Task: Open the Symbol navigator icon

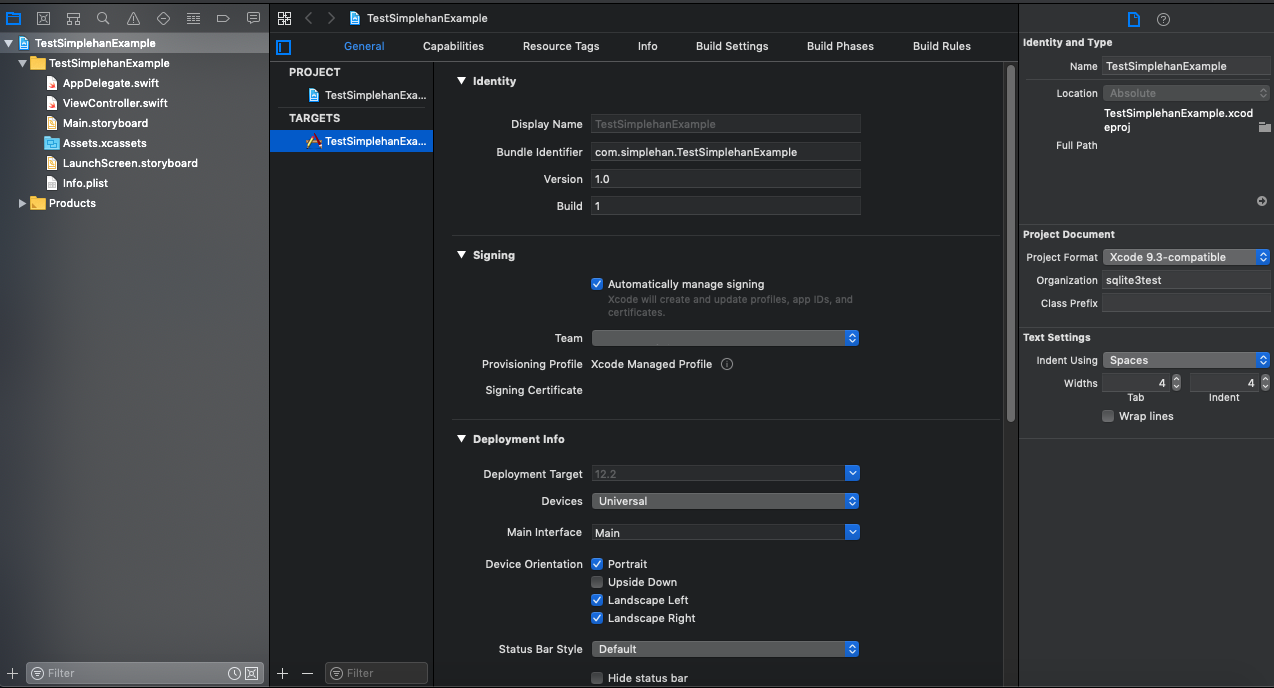Action: (73, 18)
